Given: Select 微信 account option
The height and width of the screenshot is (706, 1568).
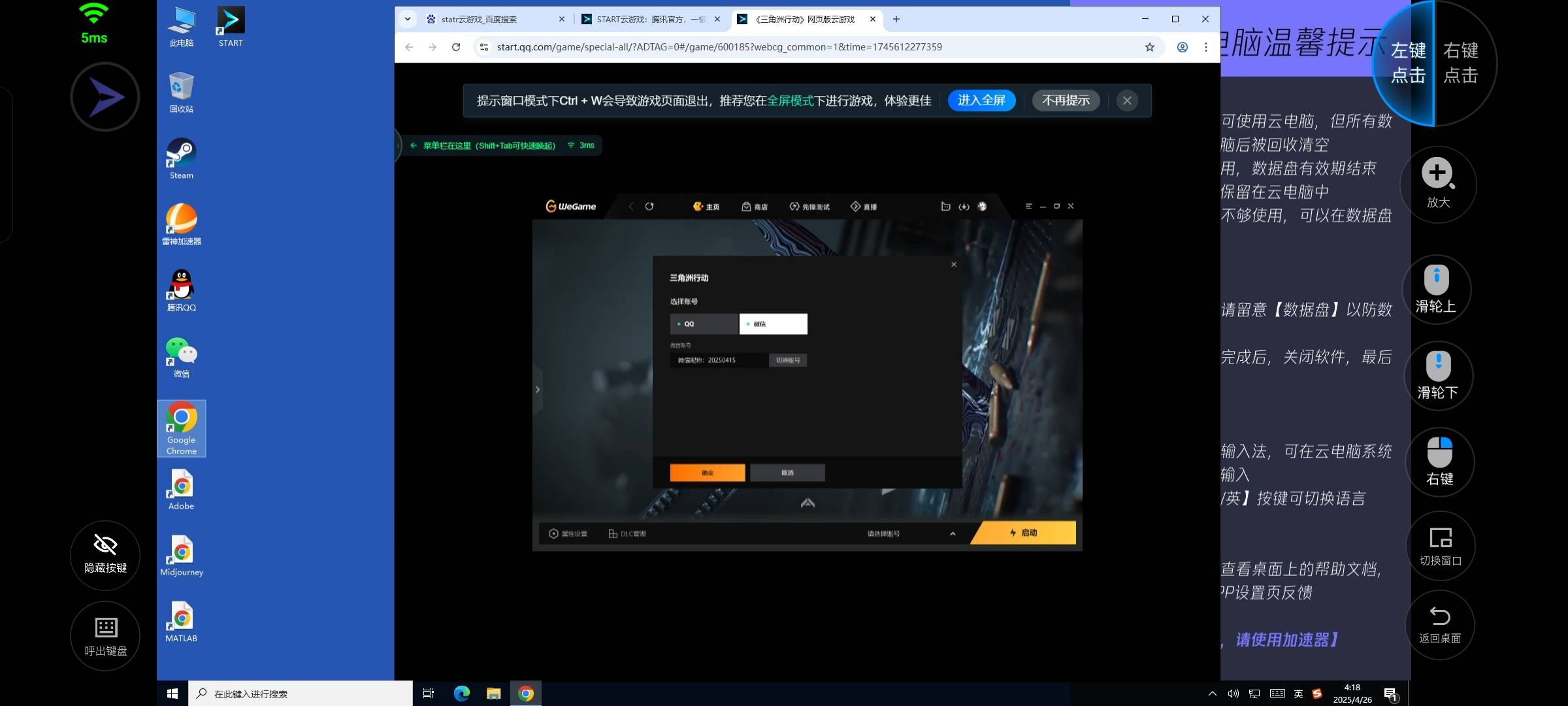Looking at the screenshot, I should coord(773,324).
